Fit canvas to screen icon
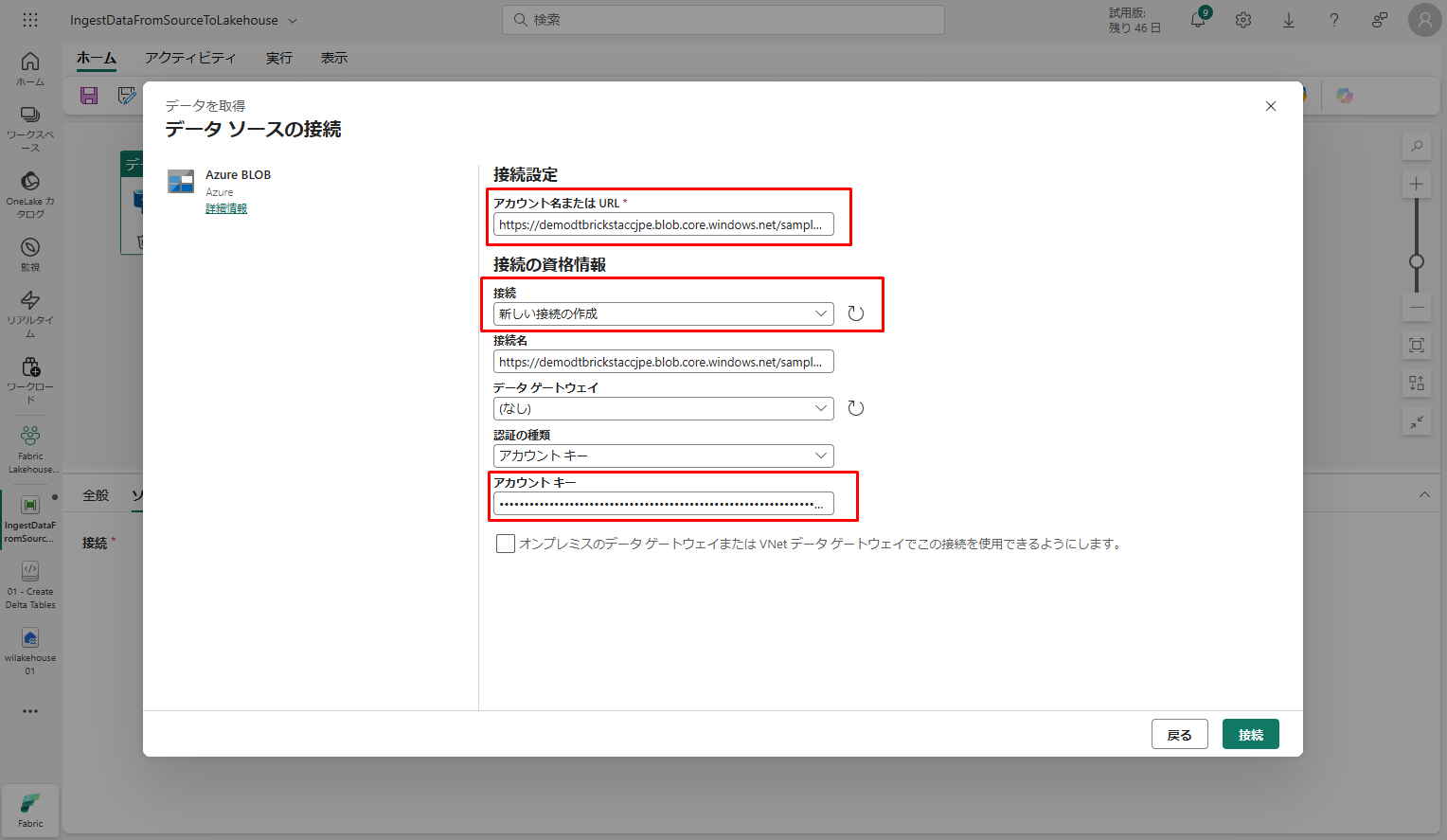This screenshot has height=840, width=1447. click(1417, 346)
